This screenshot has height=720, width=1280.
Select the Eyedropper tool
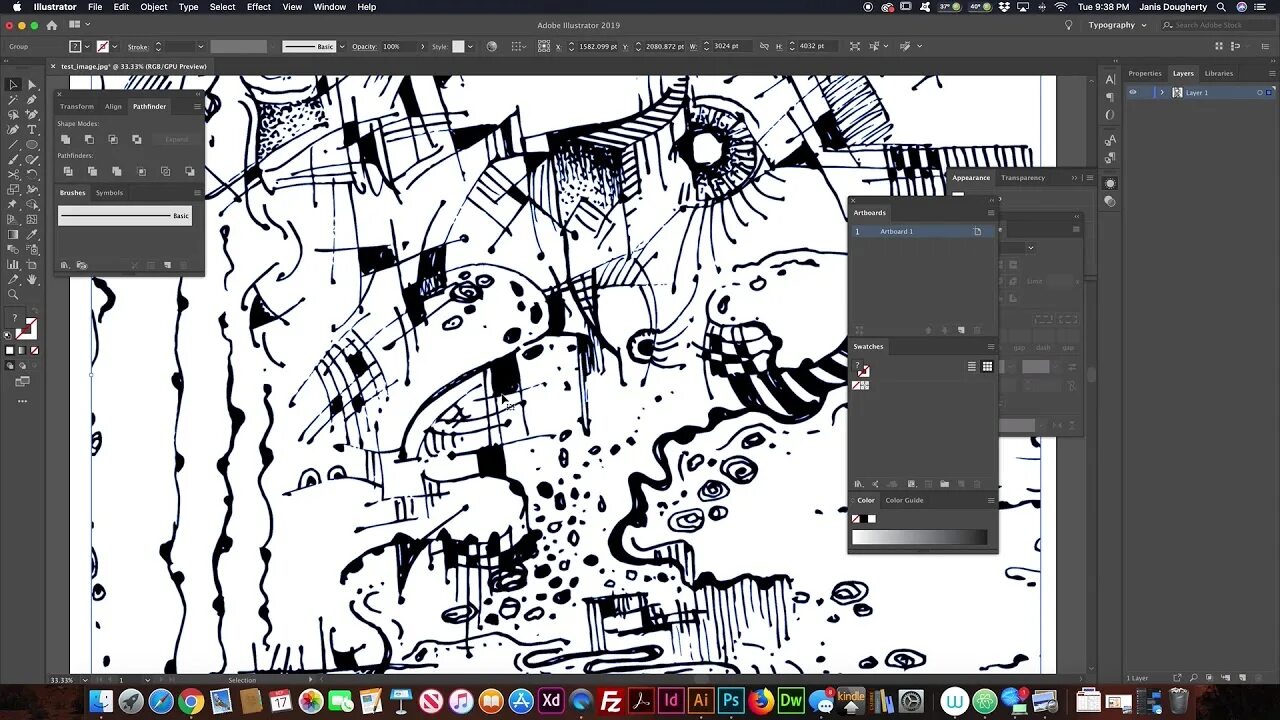point(32,235)
